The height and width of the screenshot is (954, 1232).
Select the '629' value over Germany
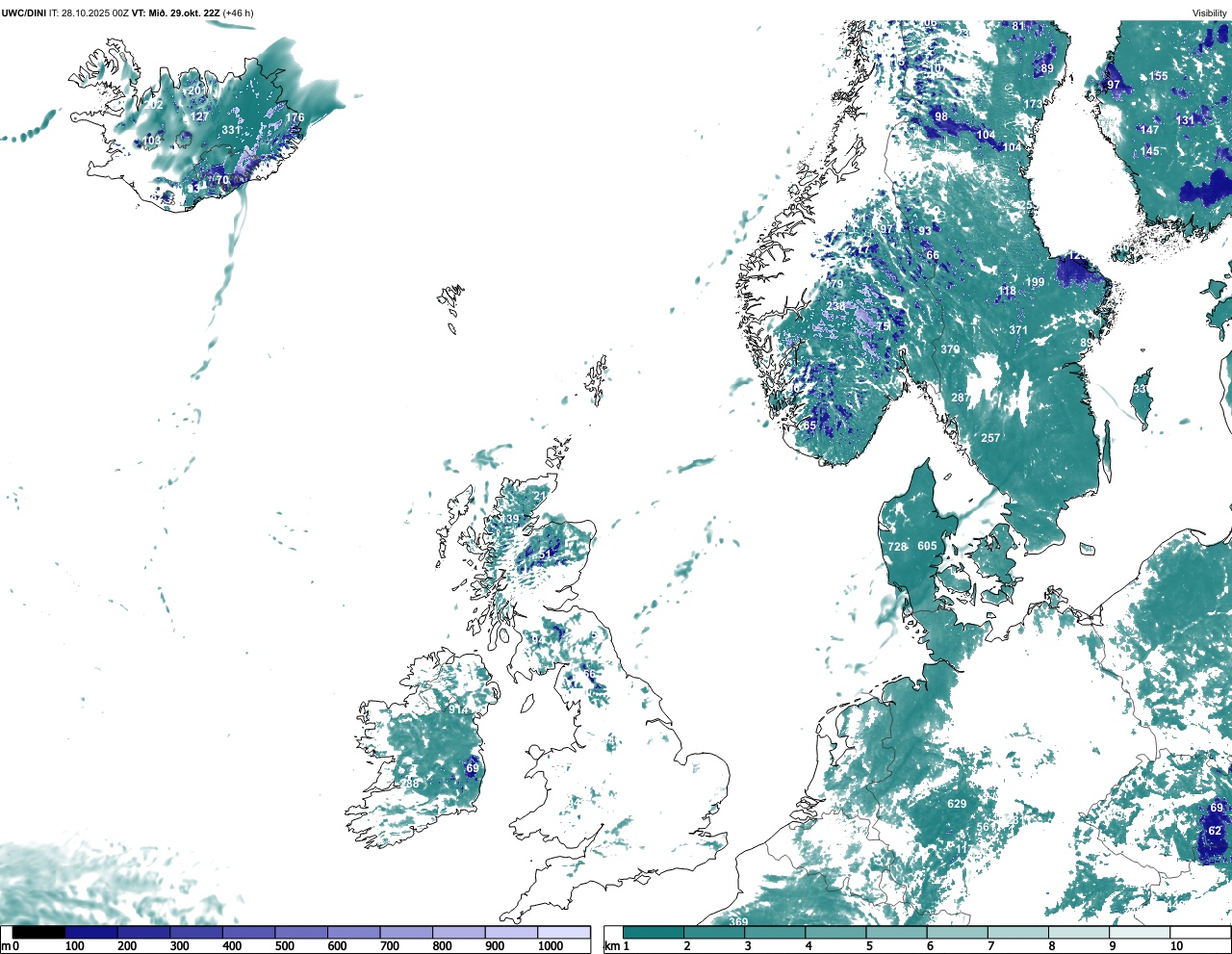pos(957,804)
